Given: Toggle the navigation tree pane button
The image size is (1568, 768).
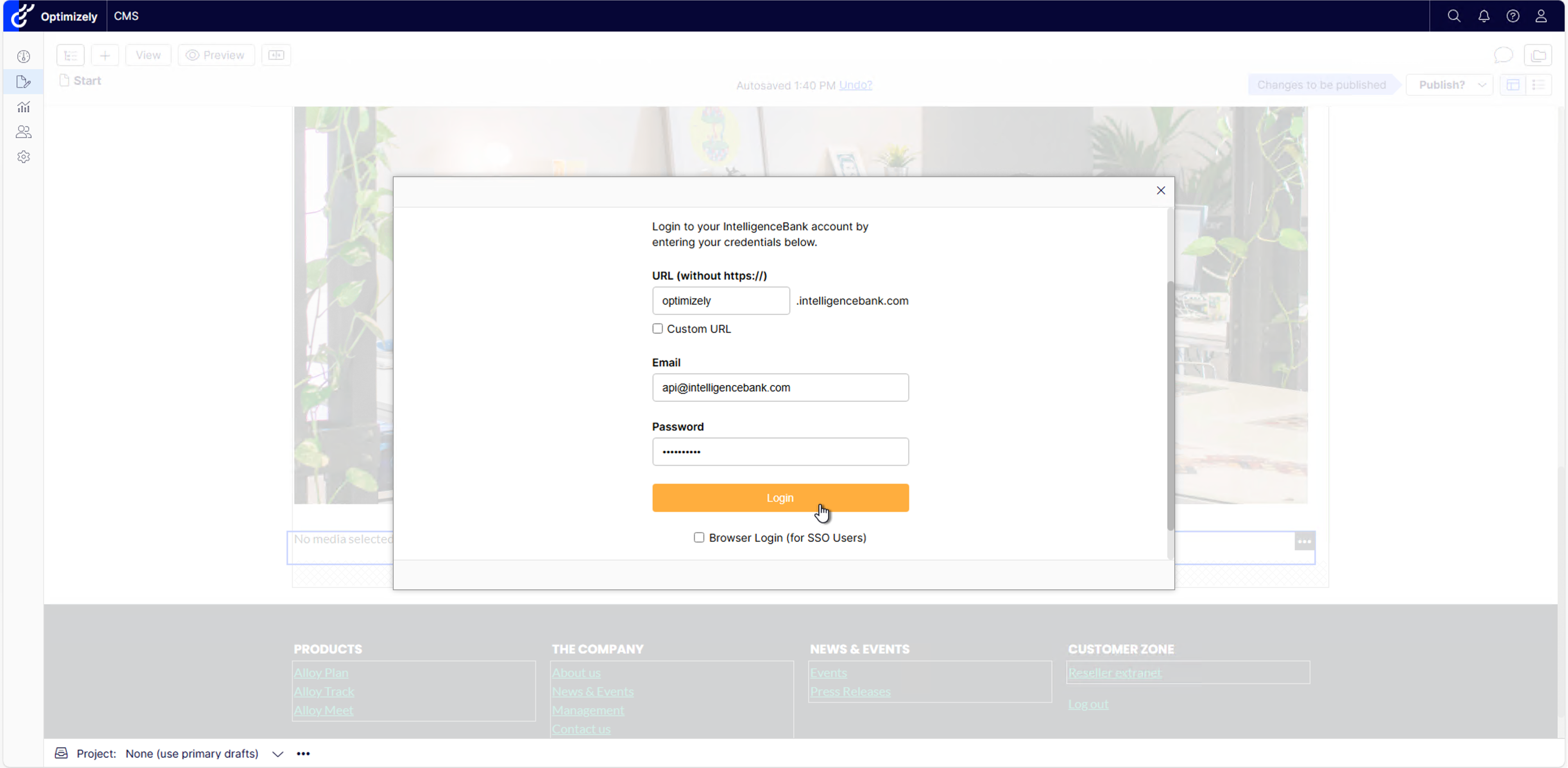Looking at the screenshot, I should [71, 55].
